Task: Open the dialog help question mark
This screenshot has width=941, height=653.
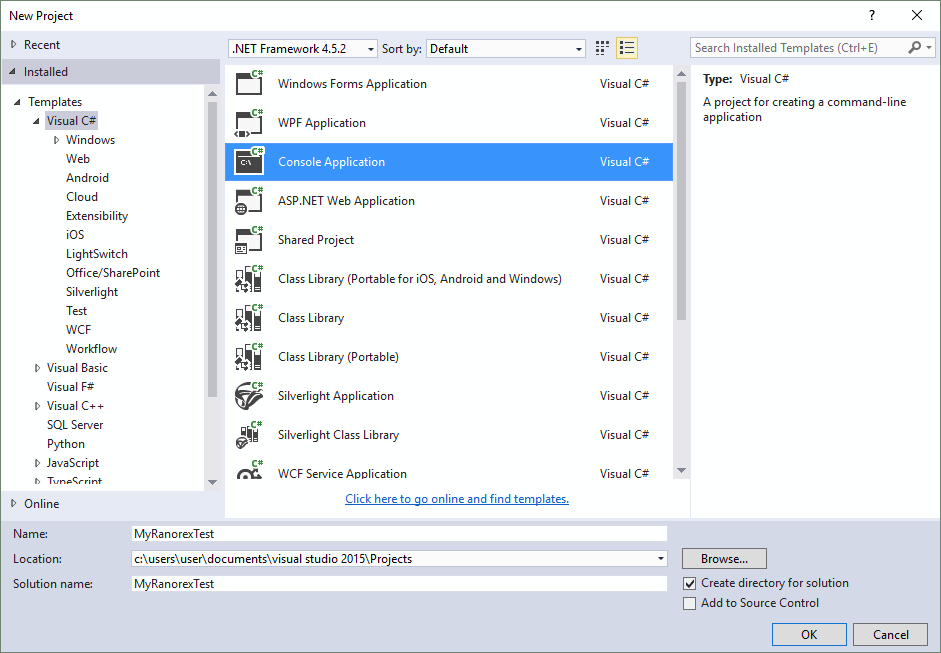Action: 872,16
